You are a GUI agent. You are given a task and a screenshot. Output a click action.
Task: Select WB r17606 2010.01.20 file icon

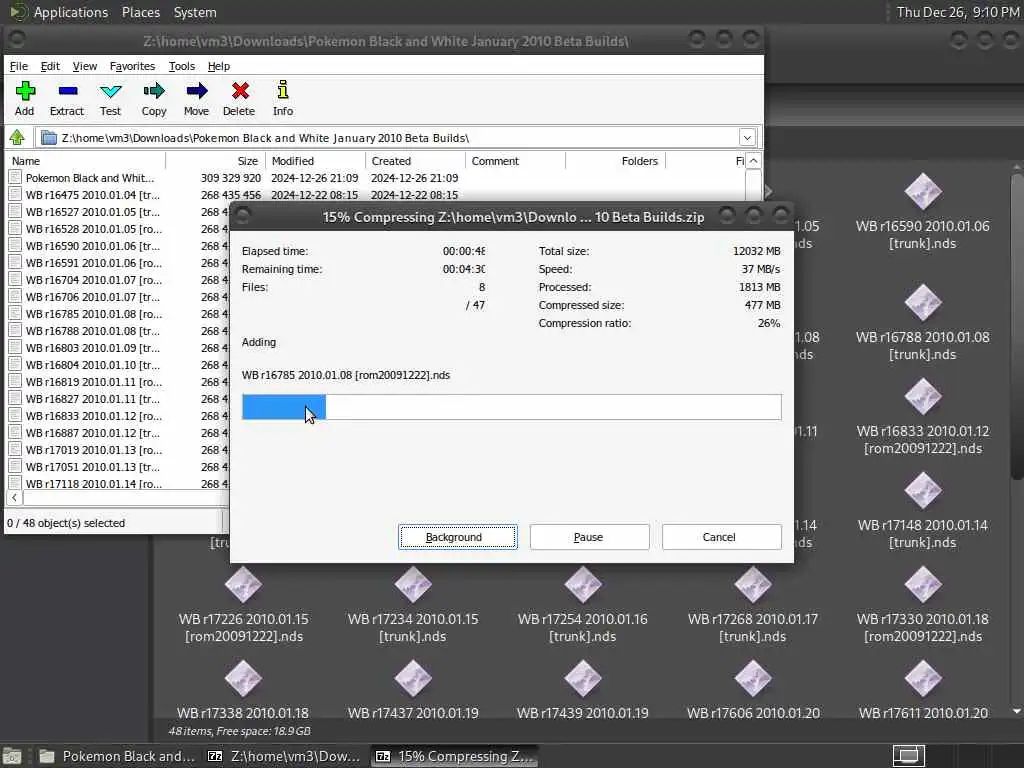pos(753,679)
